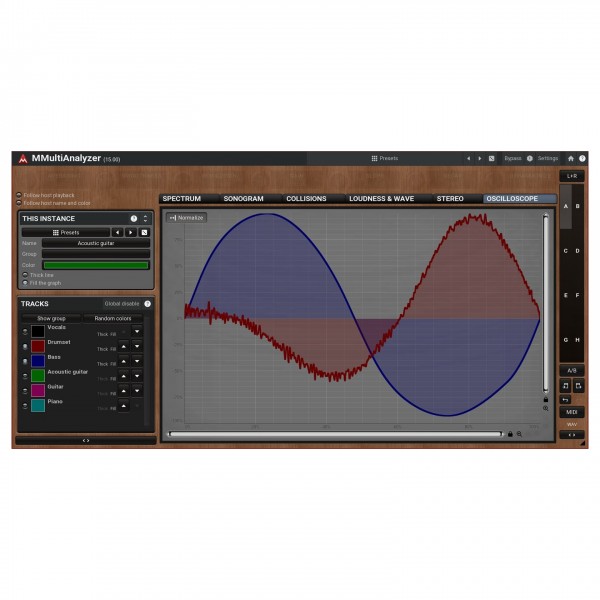This screenshot has width=600, height=600.
Task: Toggle visibility of the Vocals track
Action: click(25, 332)
